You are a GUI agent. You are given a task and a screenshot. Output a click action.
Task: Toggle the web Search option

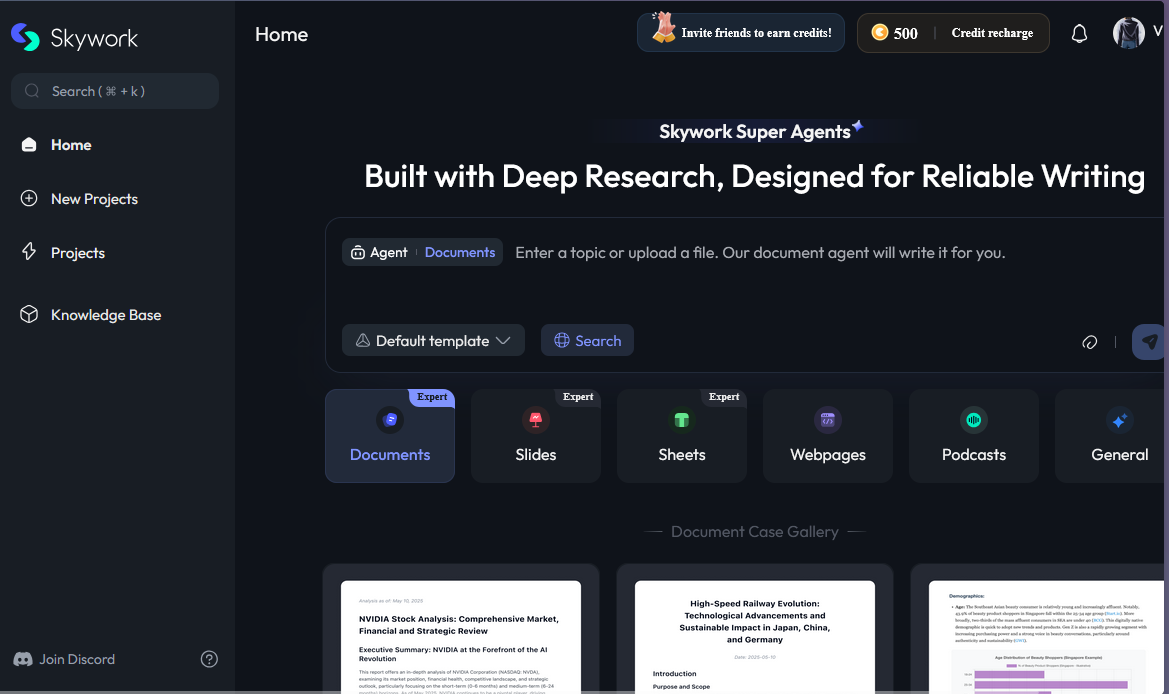pyautogui.click(x=587, y=341)
